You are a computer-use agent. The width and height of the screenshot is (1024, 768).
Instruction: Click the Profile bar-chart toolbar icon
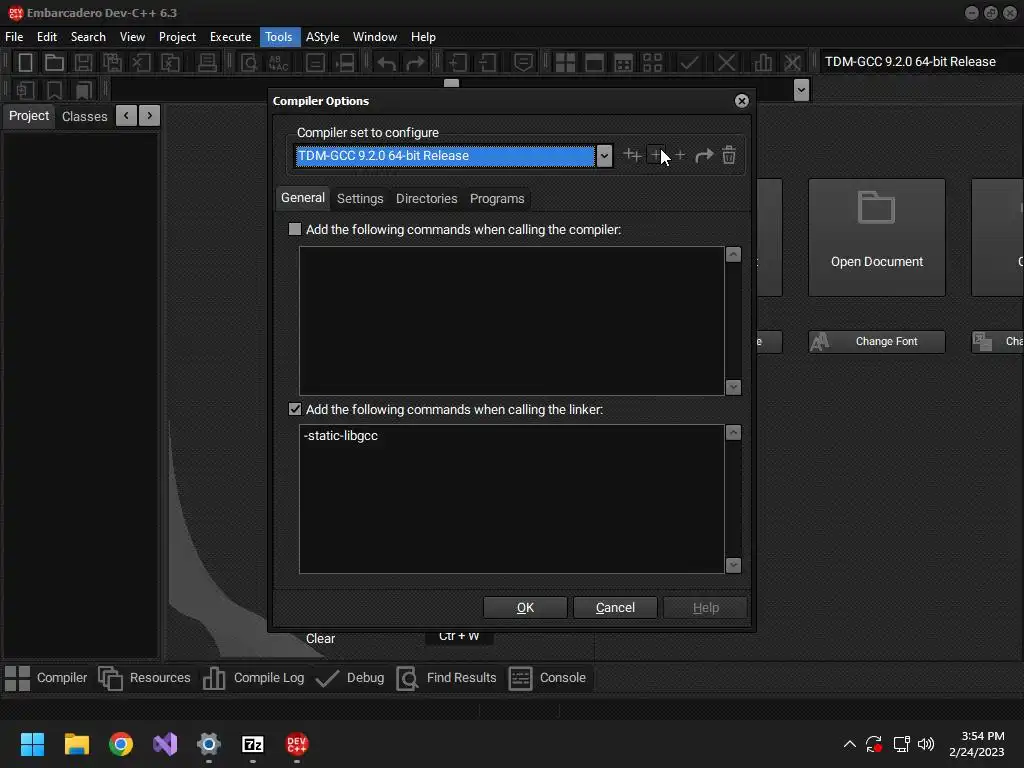pos(763,63)
